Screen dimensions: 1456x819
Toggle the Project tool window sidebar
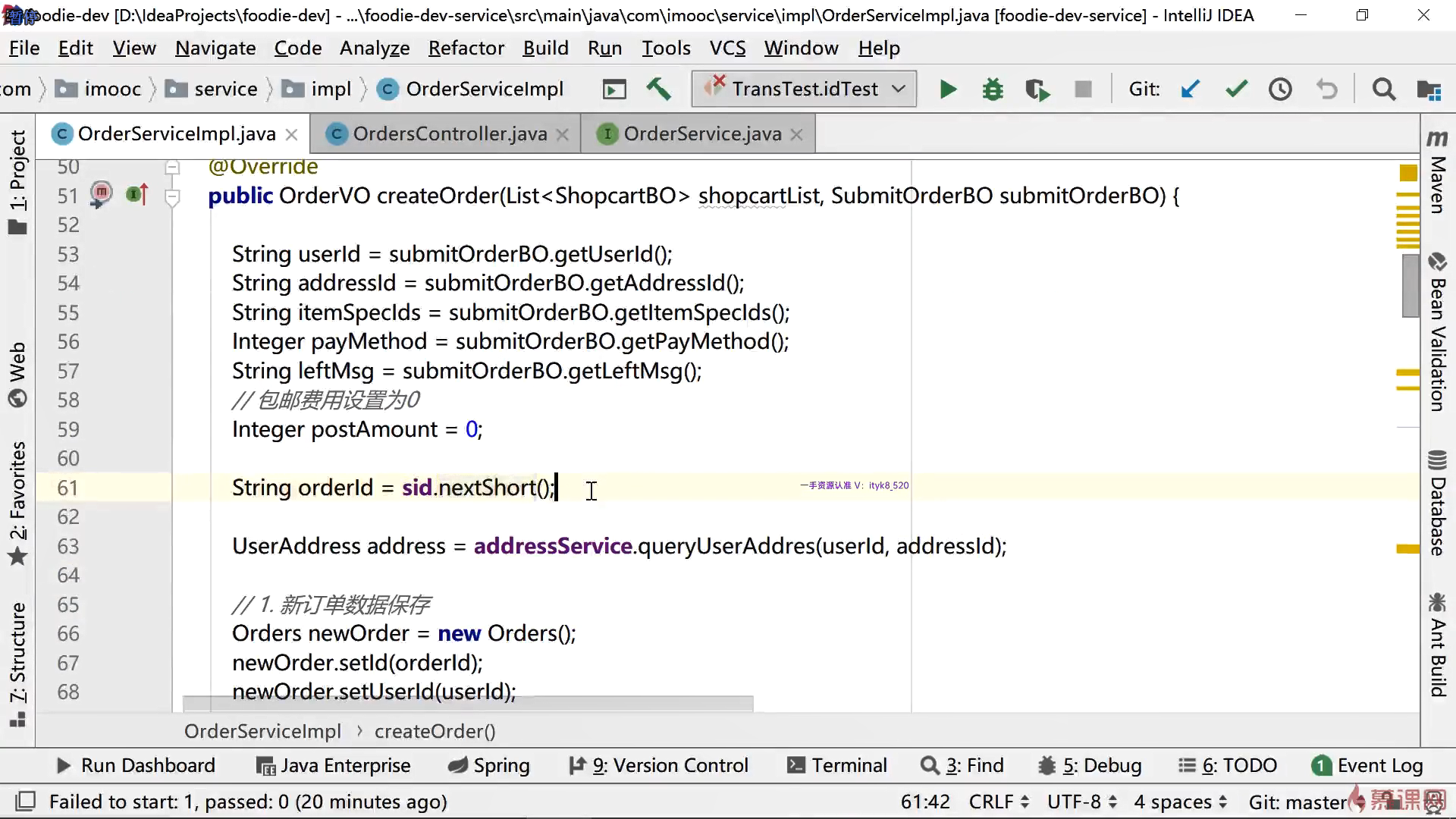17,182
